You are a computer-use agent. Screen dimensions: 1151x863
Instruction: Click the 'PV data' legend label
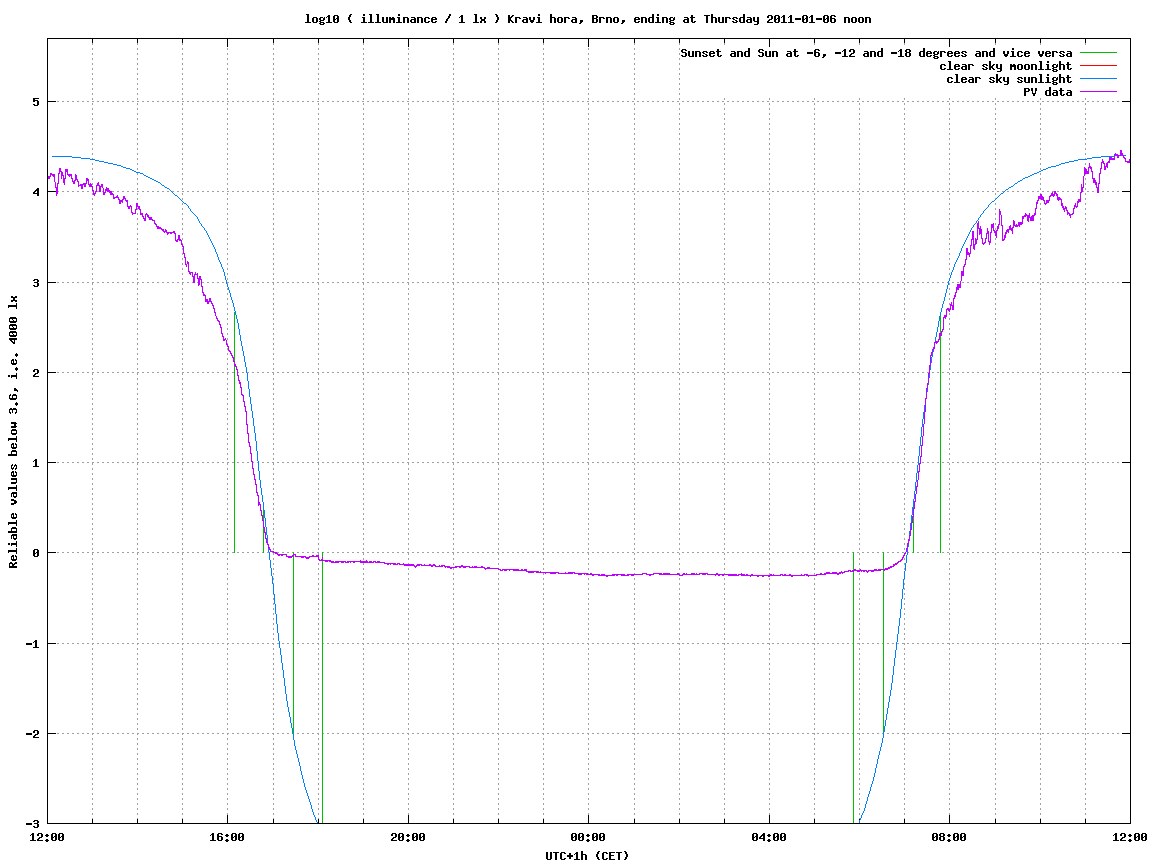coord(1047,92)
